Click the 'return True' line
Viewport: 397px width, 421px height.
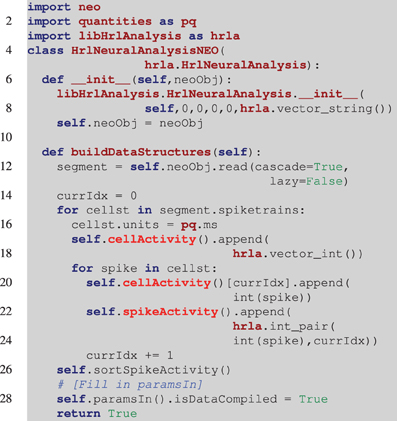coord(97,414)
